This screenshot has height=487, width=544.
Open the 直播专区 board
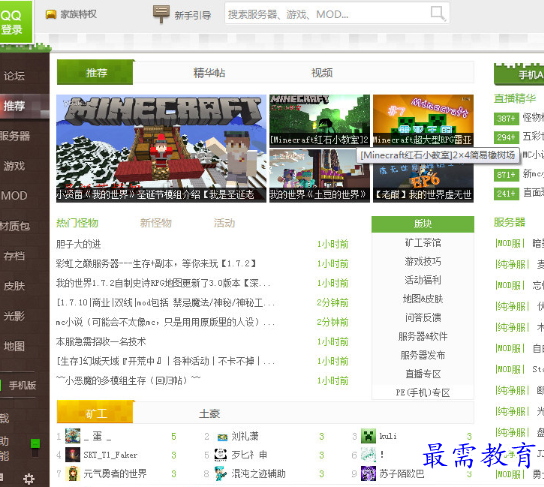(423, 374)
